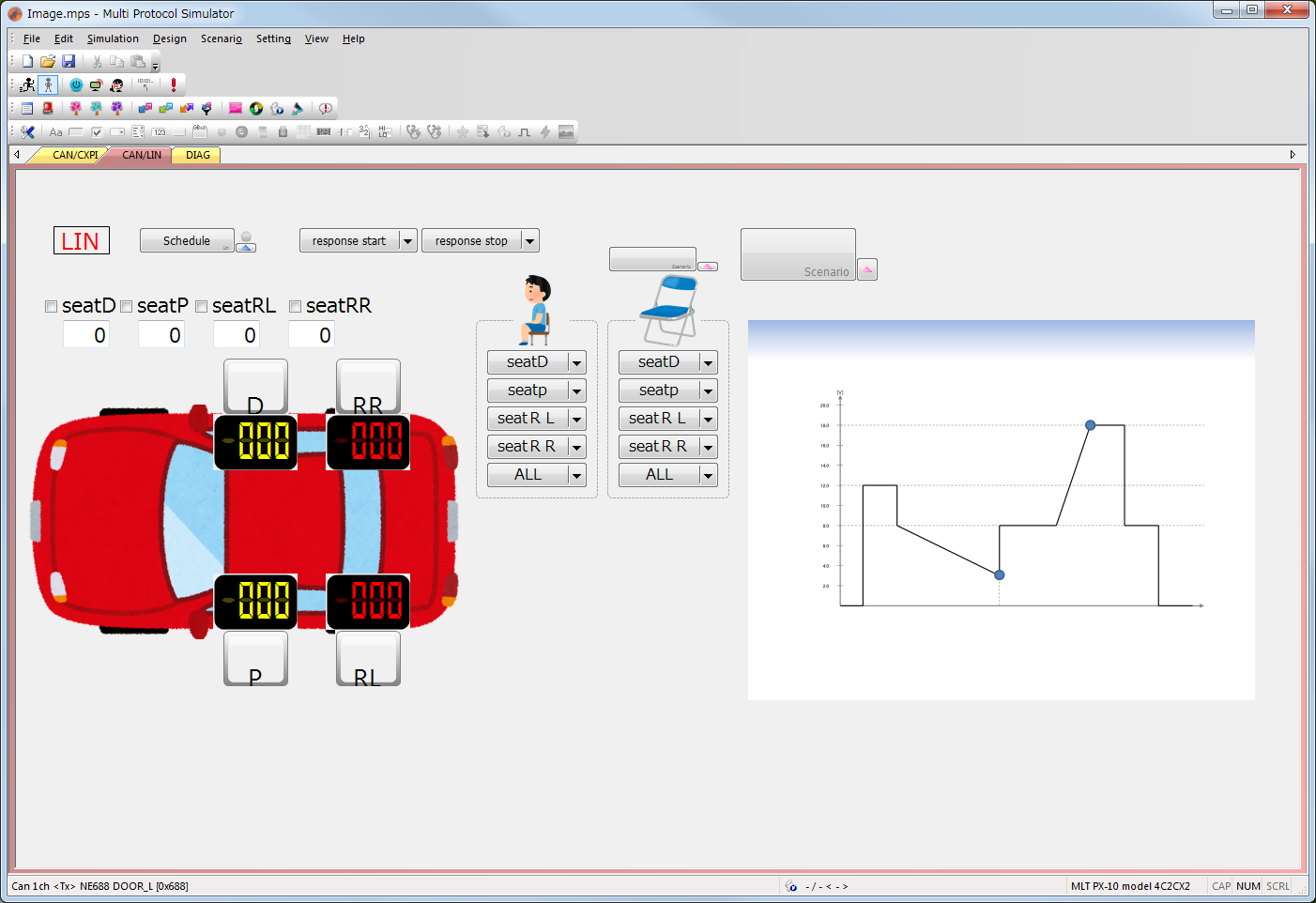
Task: Click the red siren alarm icon
Action: click(x=48, y=108)
